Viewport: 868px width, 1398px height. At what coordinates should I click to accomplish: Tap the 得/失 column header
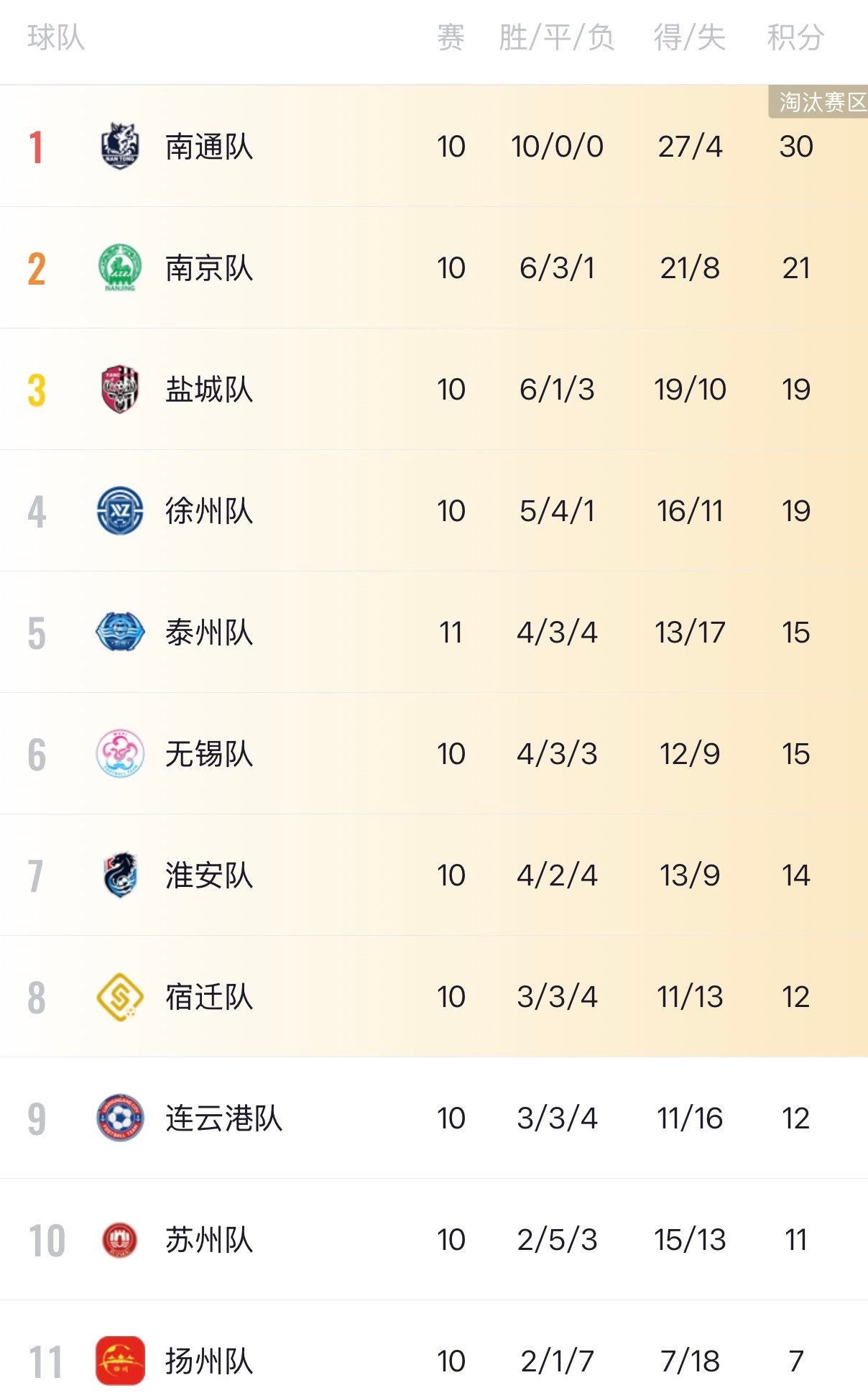[690, 37]
